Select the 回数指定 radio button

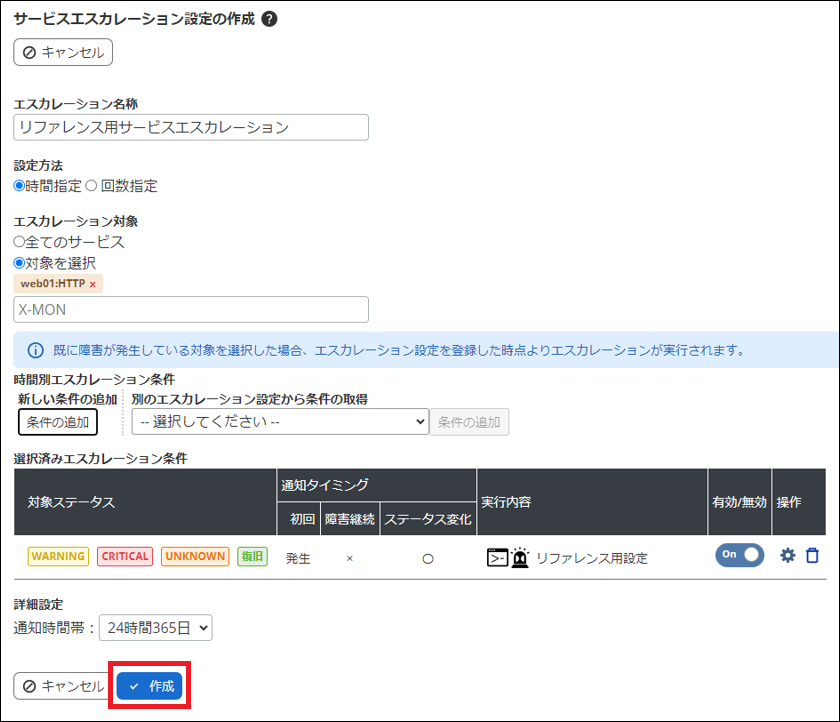tap(93, 186)
